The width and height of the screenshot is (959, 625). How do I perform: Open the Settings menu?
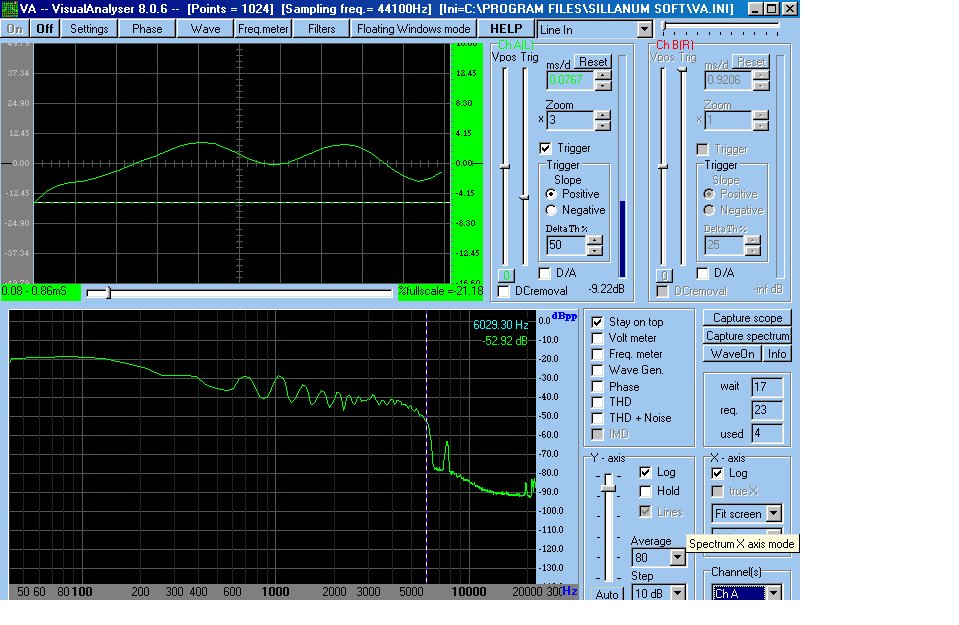click(89, 29)
